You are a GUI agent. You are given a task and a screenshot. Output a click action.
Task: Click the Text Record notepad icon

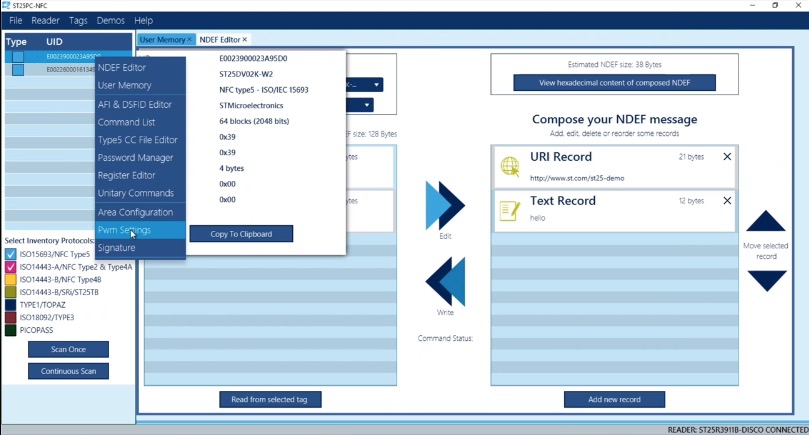pos(510,210)
